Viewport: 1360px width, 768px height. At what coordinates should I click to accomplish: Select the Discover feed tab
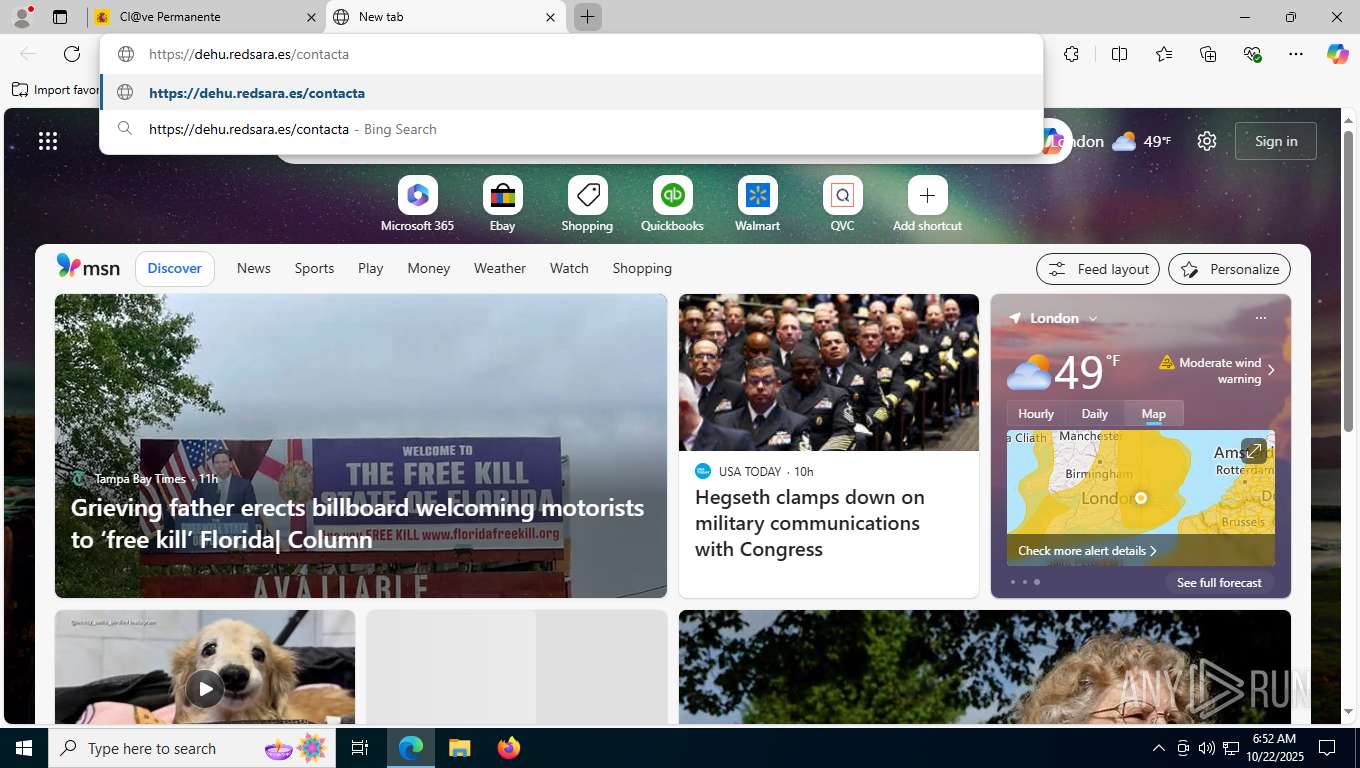175,268
